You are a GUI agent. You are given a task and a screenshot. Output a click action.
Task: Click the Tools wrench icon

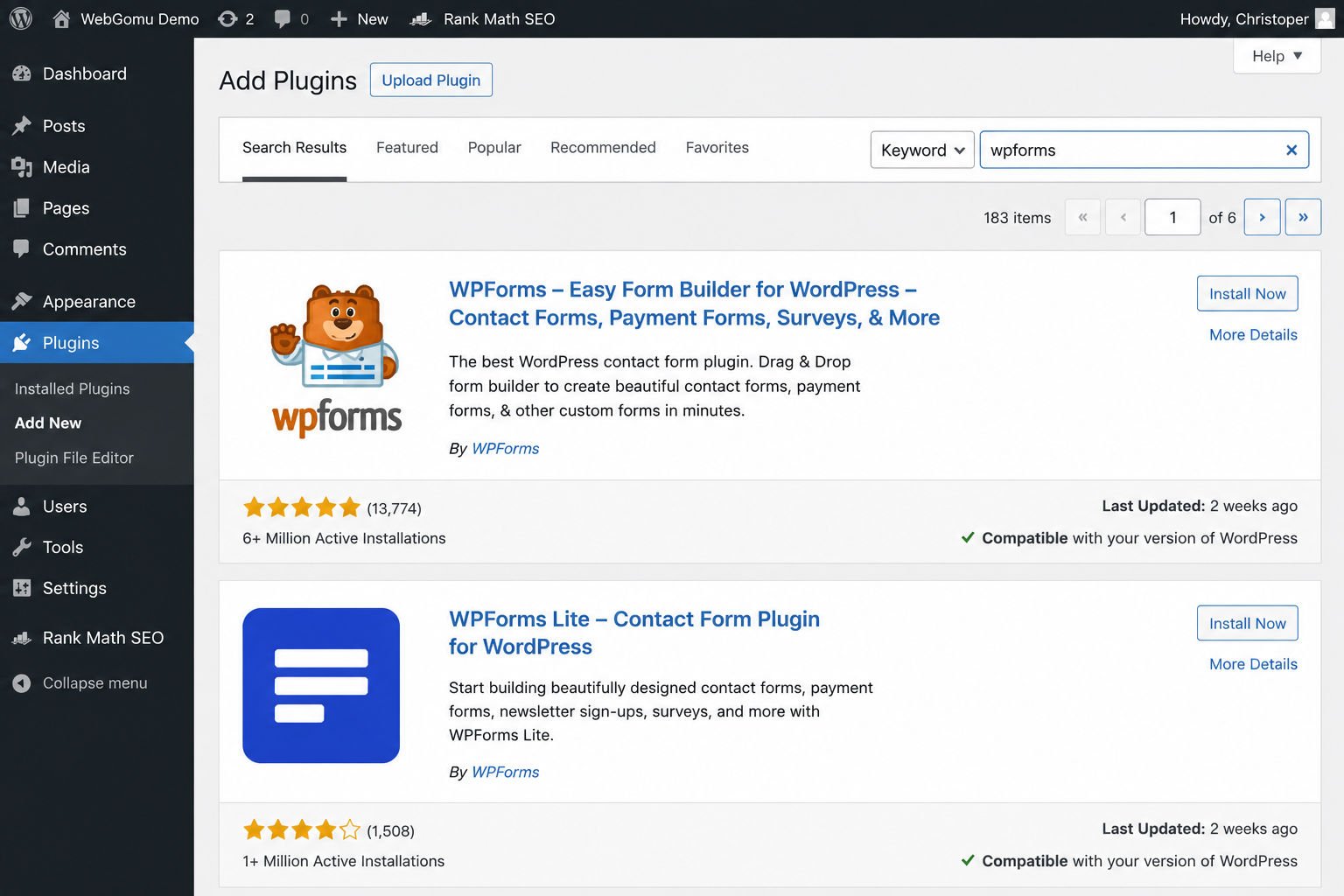[x=22, y=548]
